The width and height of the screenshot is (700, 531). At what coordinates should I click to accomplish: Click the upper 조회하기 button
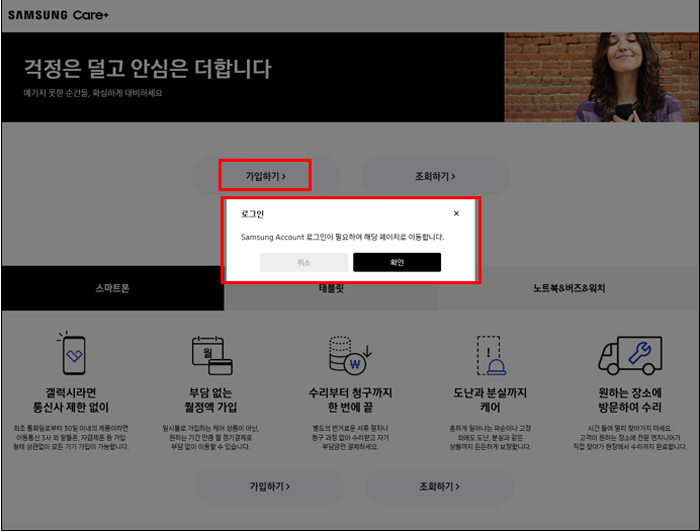(x=435, y=176)
